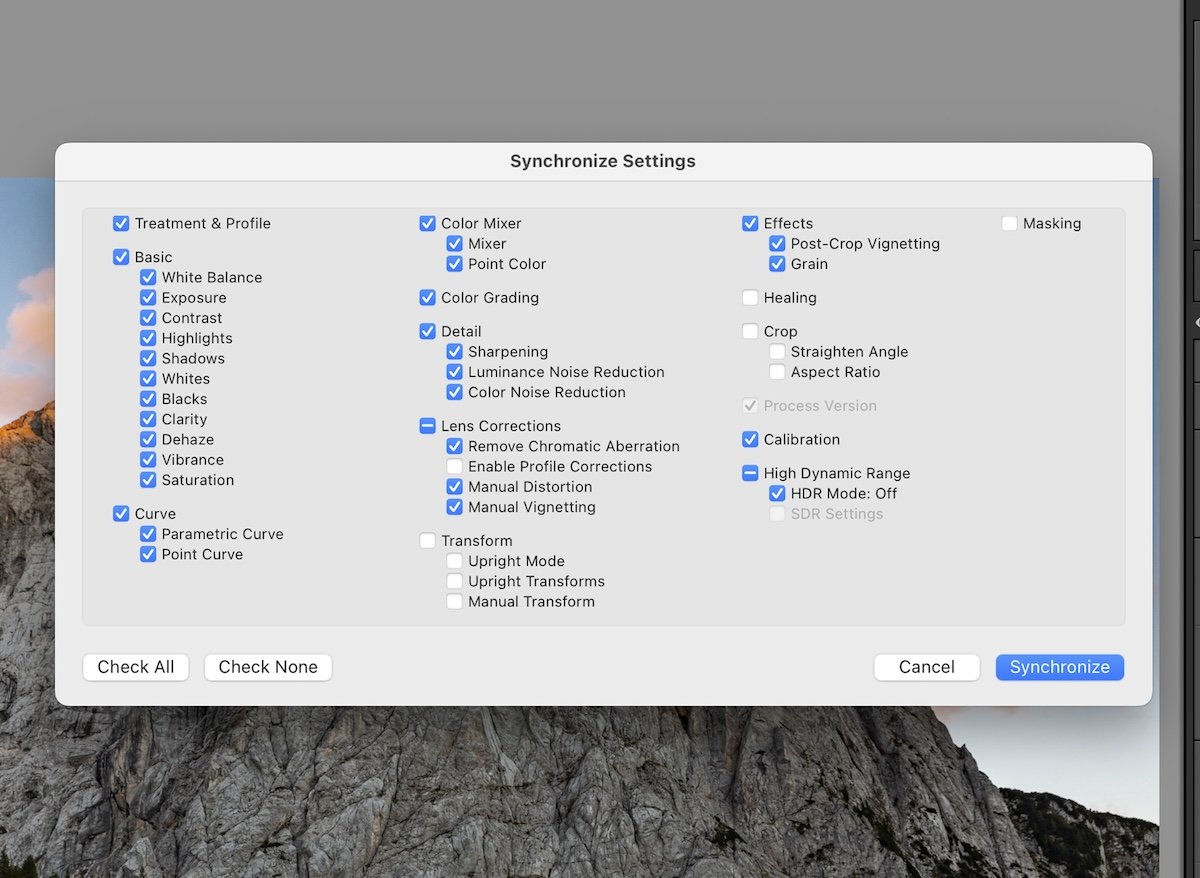Disable the White Balance setting
This screenshot has width=1200, height=878.
point(148,277)
